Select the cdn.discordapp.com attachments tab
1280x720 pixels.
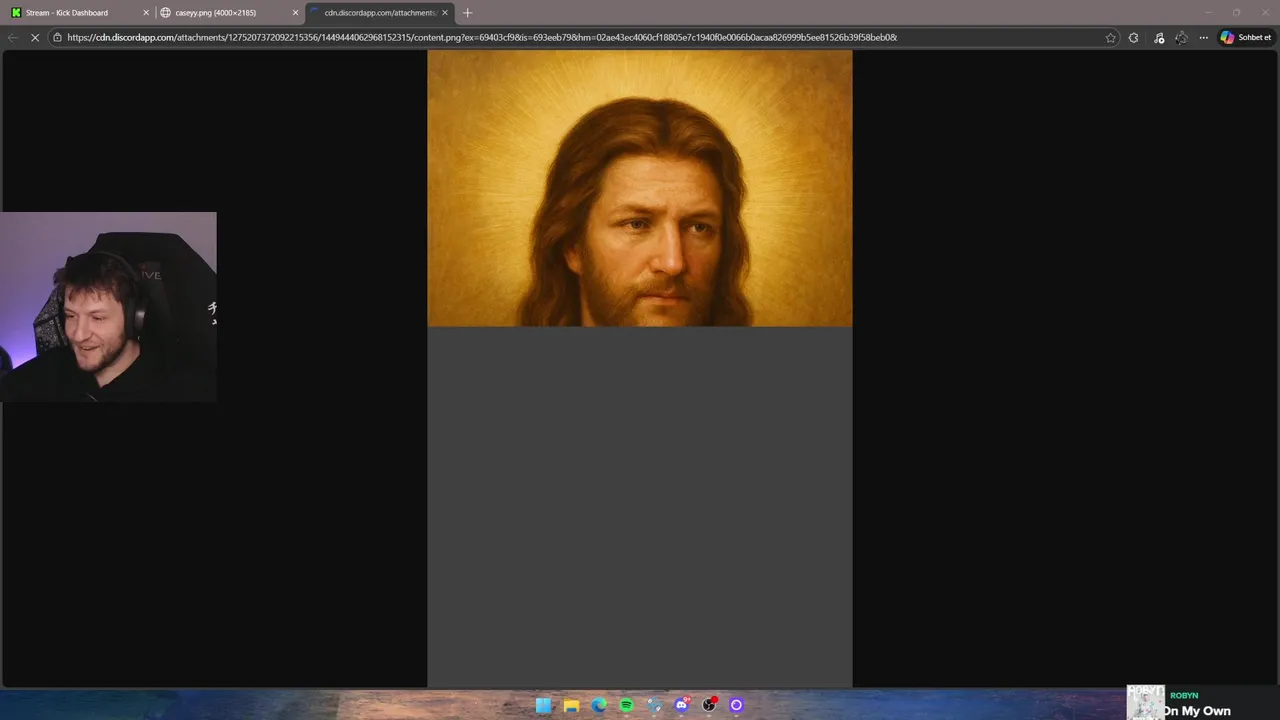click(x=378, y=13)
